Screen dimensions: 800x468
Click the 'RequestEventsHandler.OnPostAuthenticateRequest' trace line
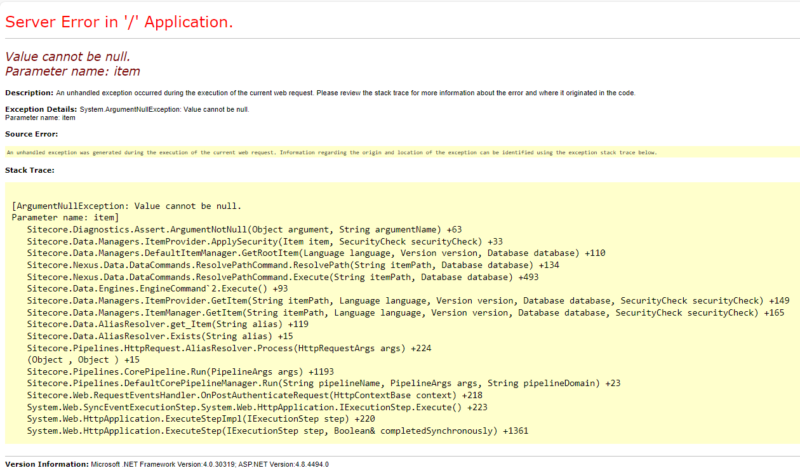pos(255,396)
